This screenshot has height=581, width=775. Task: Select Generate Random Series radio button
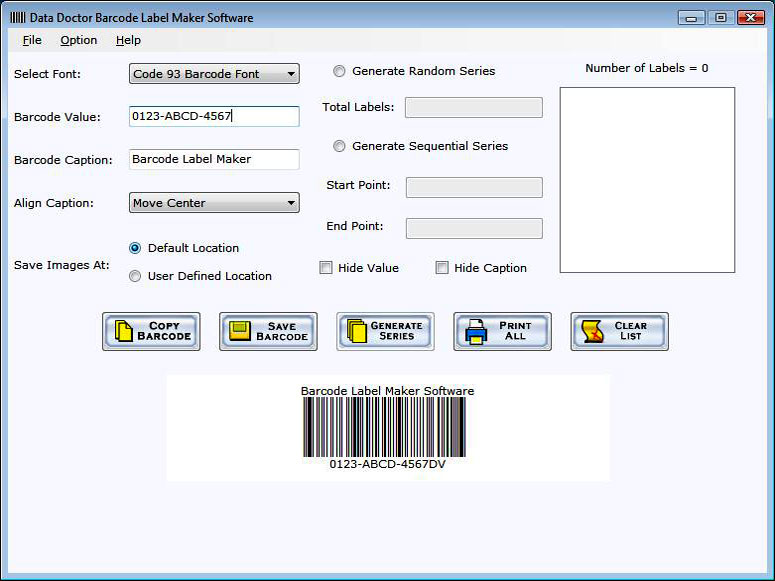(339, 71)
